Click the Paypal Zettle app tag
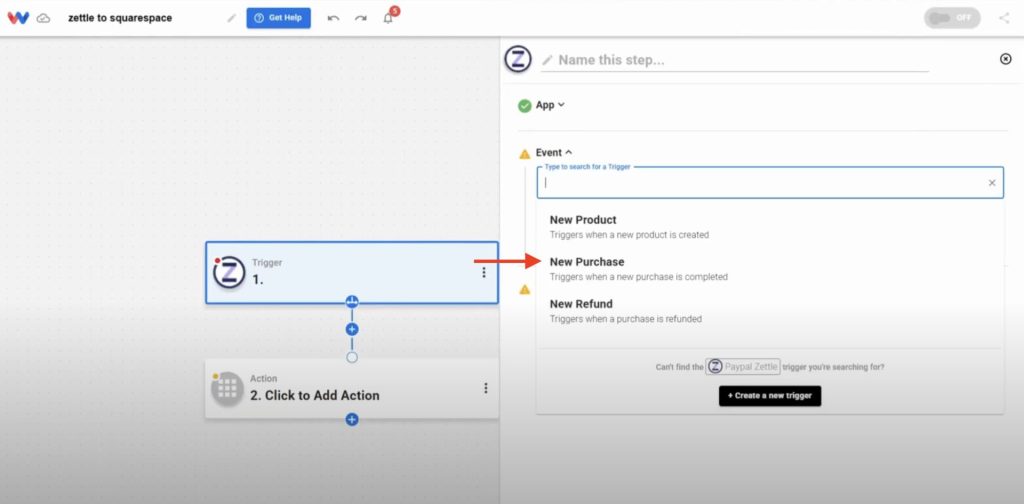Screen dimensions: 1024x504 coord(743,367)
